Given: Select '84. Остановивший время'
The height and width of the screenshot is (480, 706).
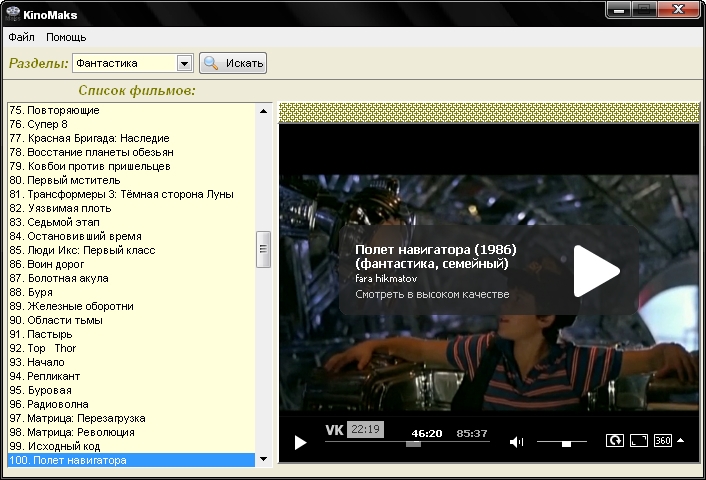Looking at the screenshot, I should (131, 236).
